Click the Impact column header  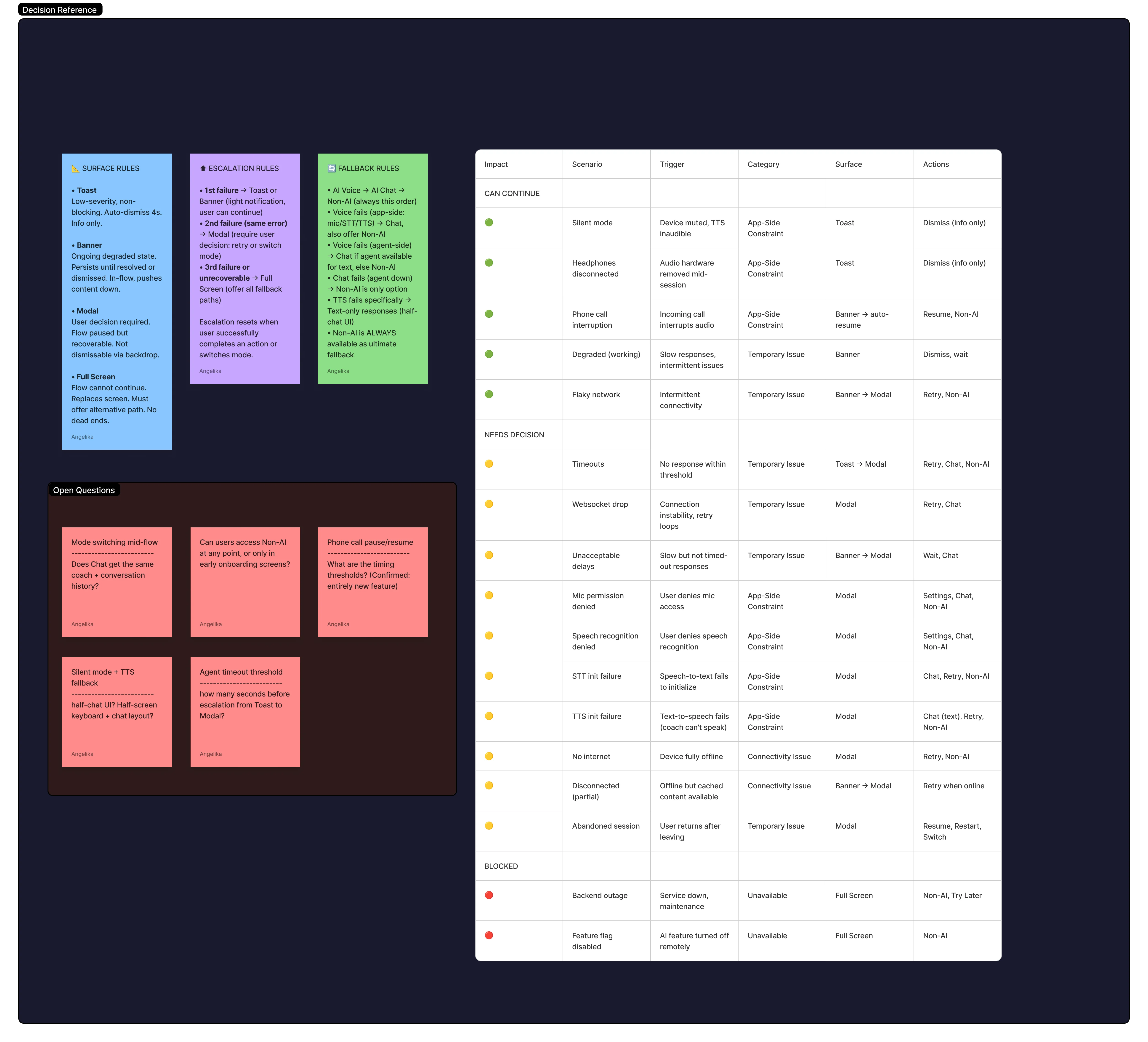tap(496, 165)
